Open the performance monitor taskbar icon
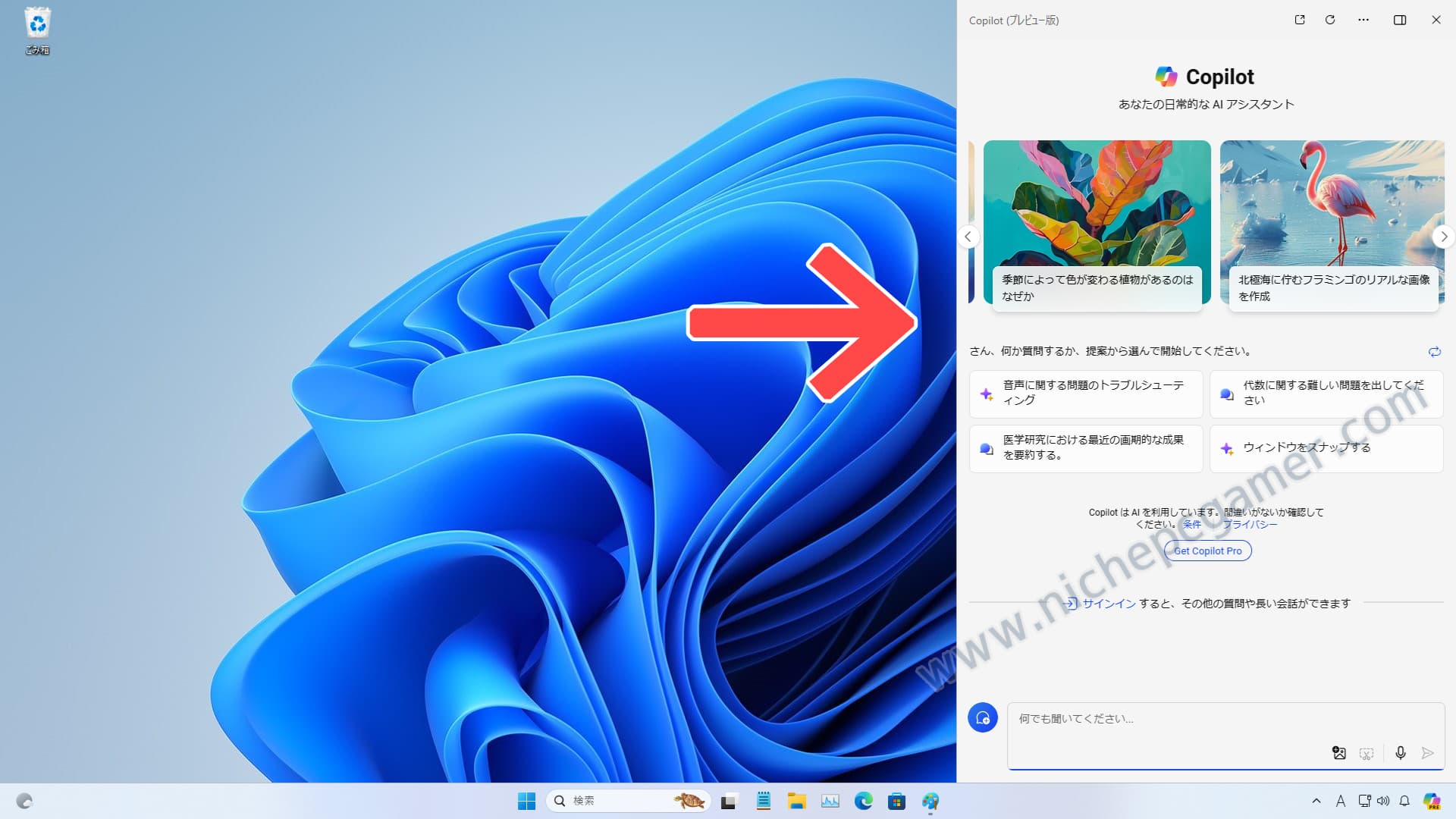The image size is (1456, 819). pyautogui.click(x=830, y=801)
